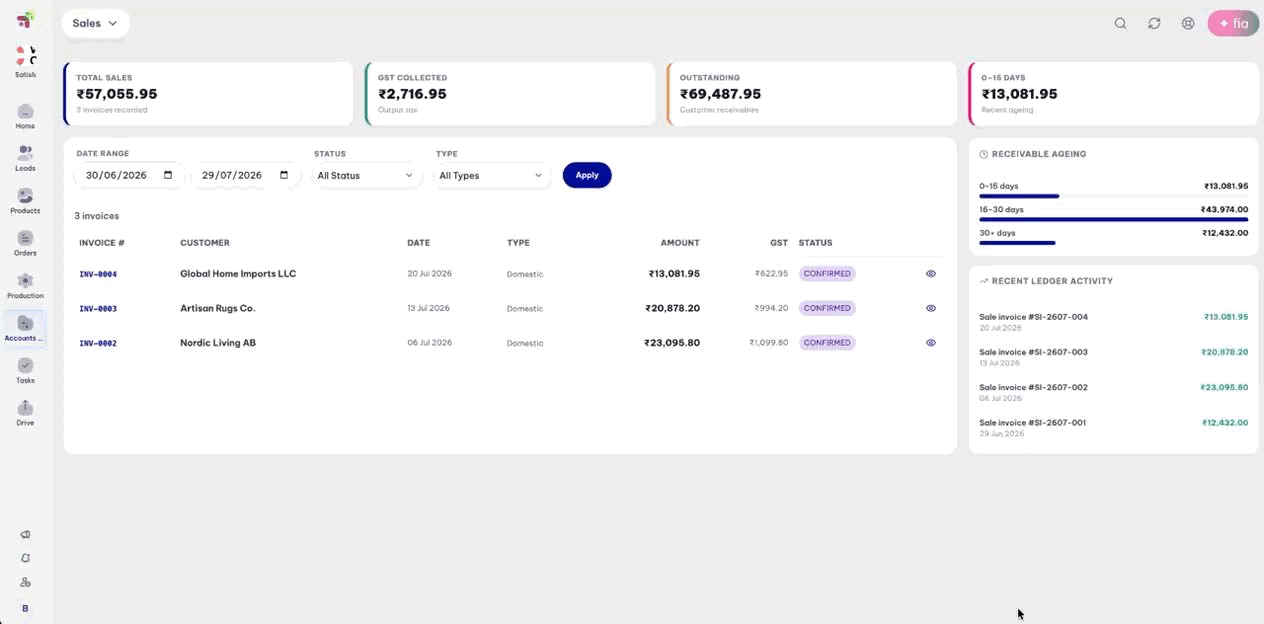Click the Invoice # column header

[102, 243]
